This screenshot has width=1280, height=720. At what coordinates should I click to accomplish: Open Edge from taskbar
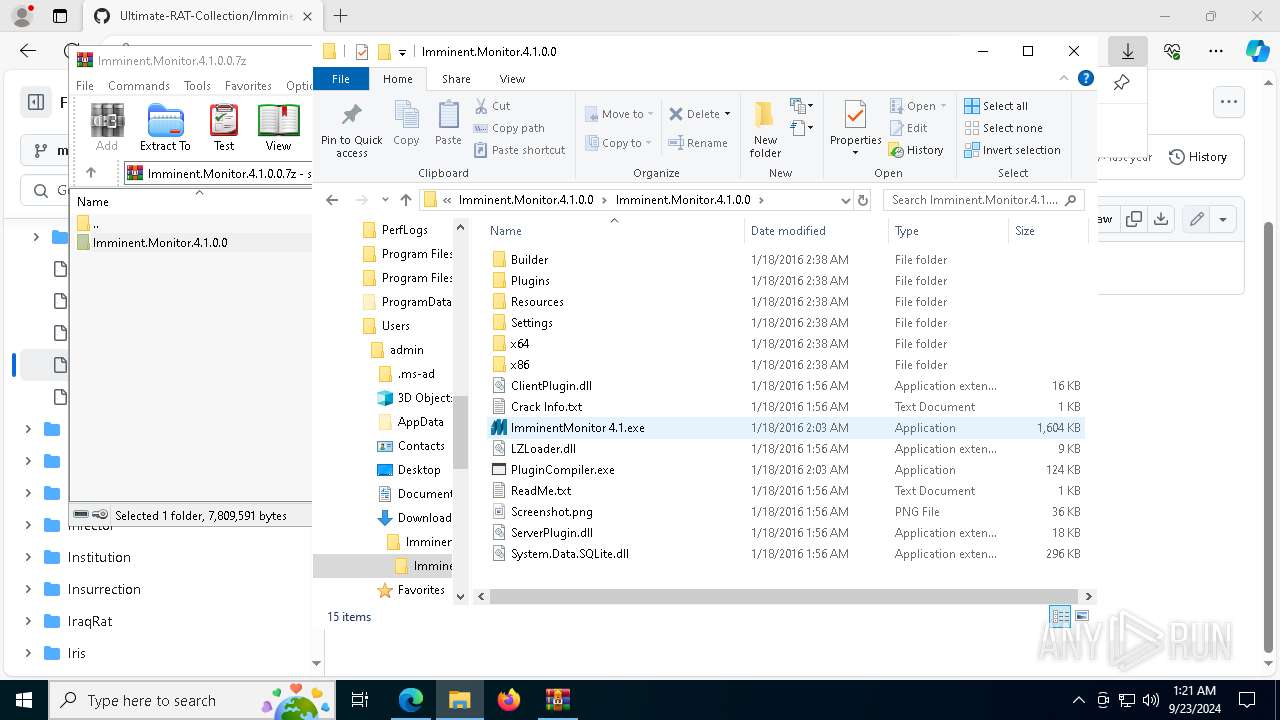[411, 700]
